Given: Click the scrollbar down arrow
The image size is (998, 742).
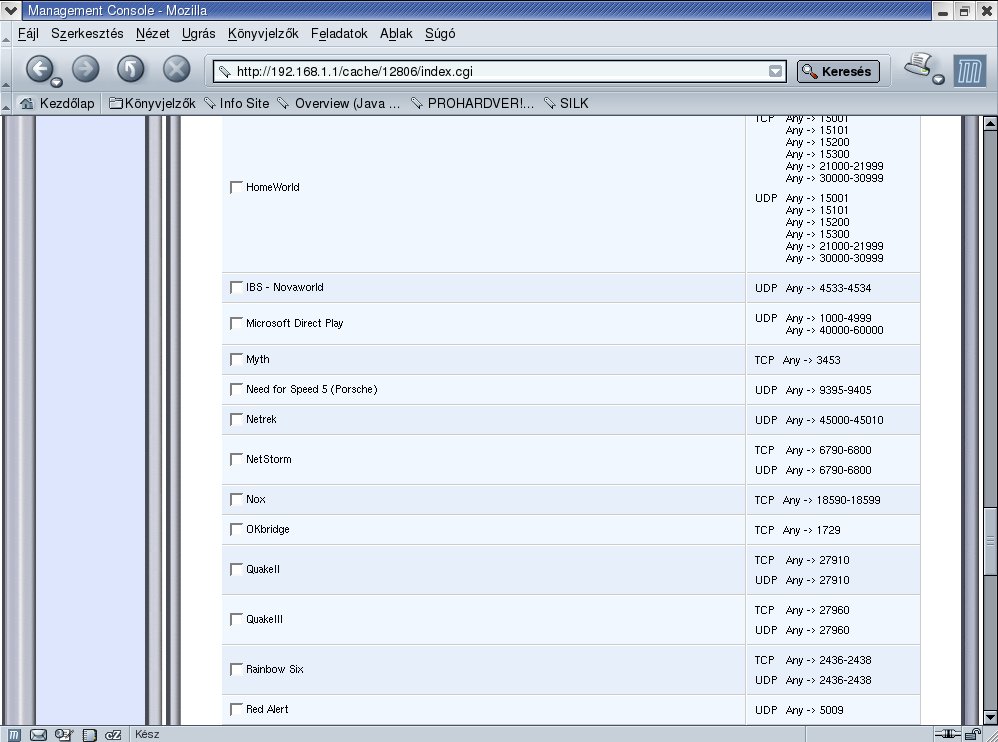Looking at the screenshot, I should (x=990, y=717).
